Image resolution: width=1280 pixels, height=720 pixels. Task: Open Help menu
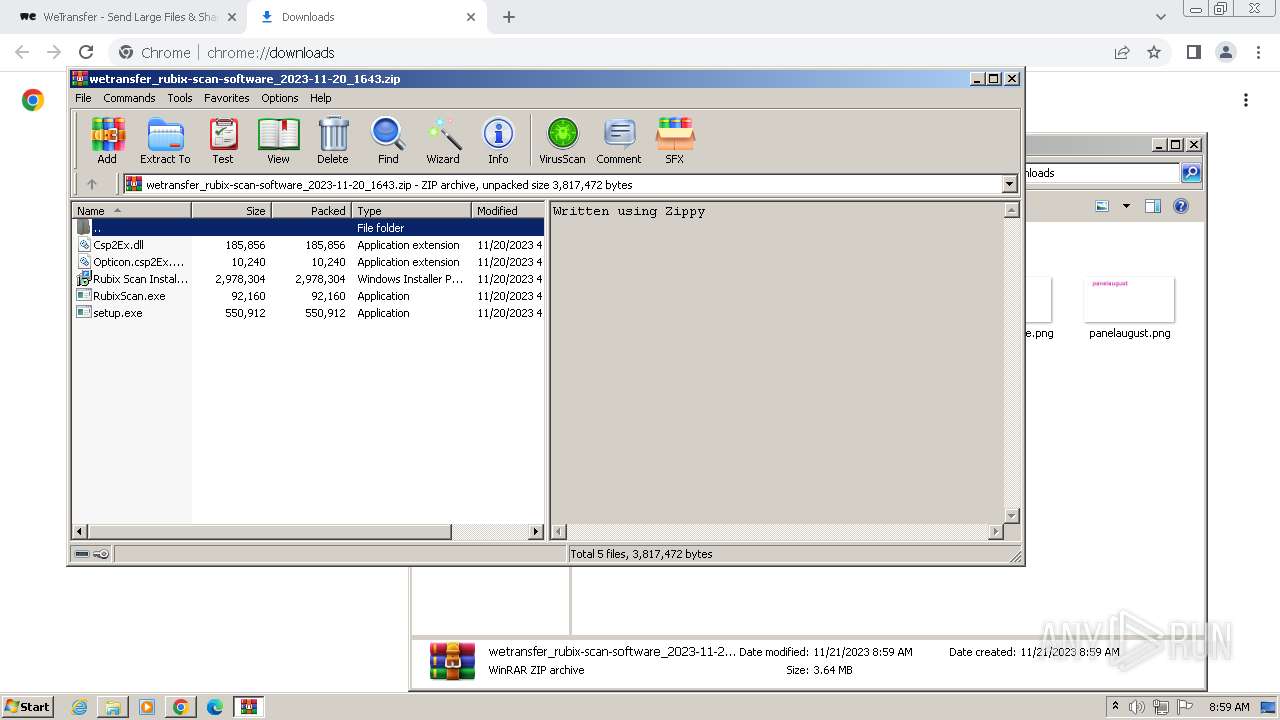(x=321, y=98)
